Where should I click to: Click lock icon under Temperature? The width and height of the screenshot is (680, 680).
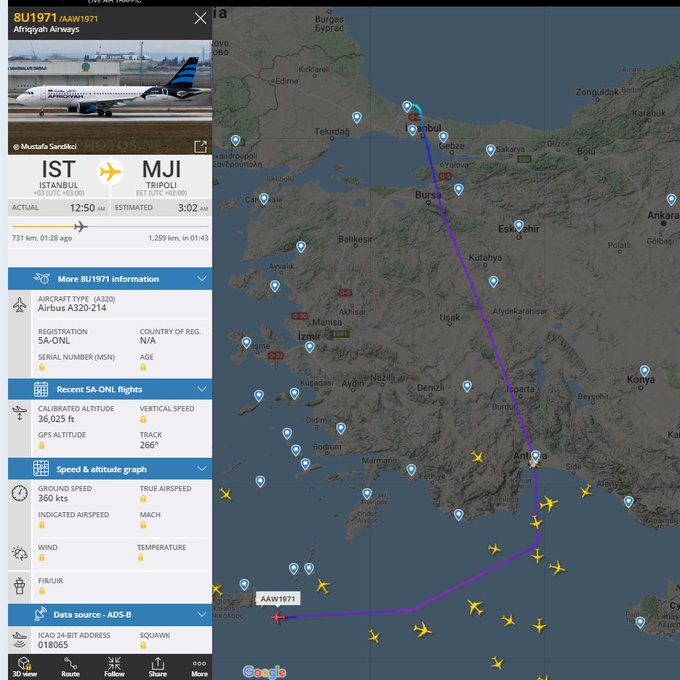141,557
